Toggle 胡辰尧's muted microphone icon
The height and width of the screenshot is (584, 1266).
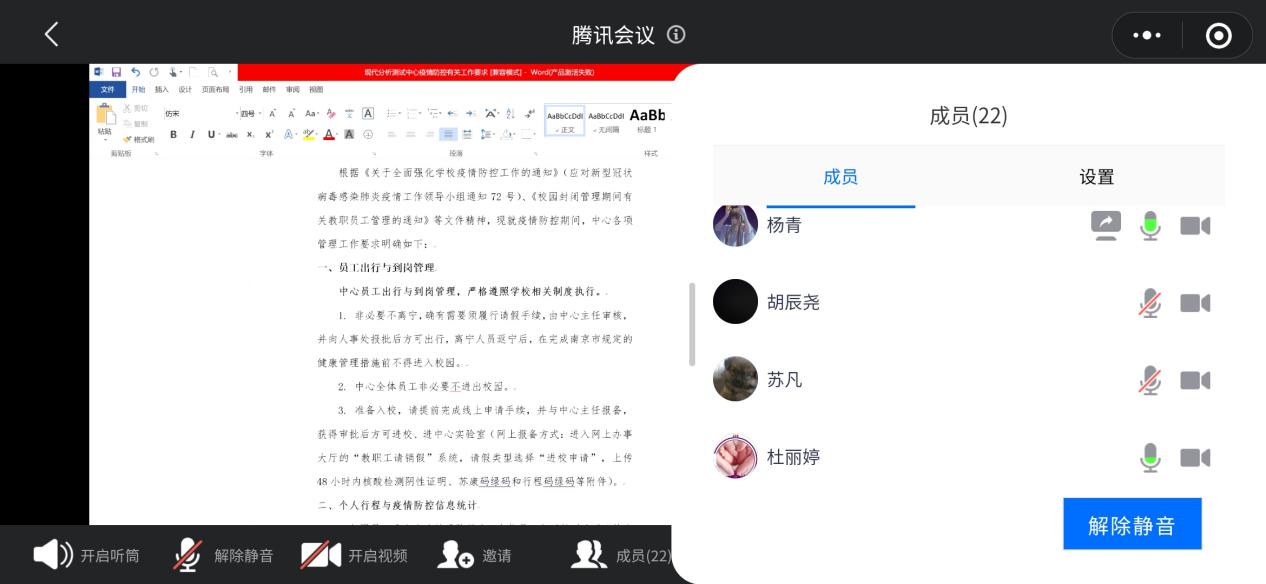click(x=1150, y=302)
